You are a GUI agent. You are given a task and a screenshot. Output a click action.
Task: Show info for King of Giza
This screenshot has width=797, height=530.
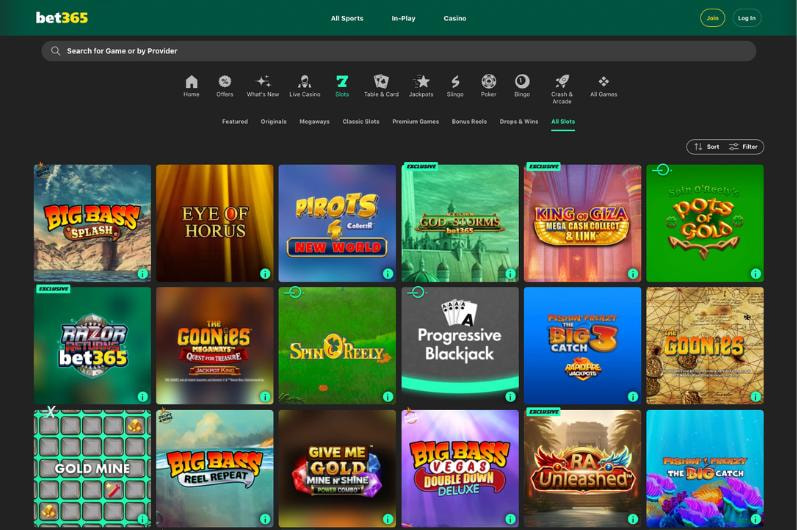(633, 274)
